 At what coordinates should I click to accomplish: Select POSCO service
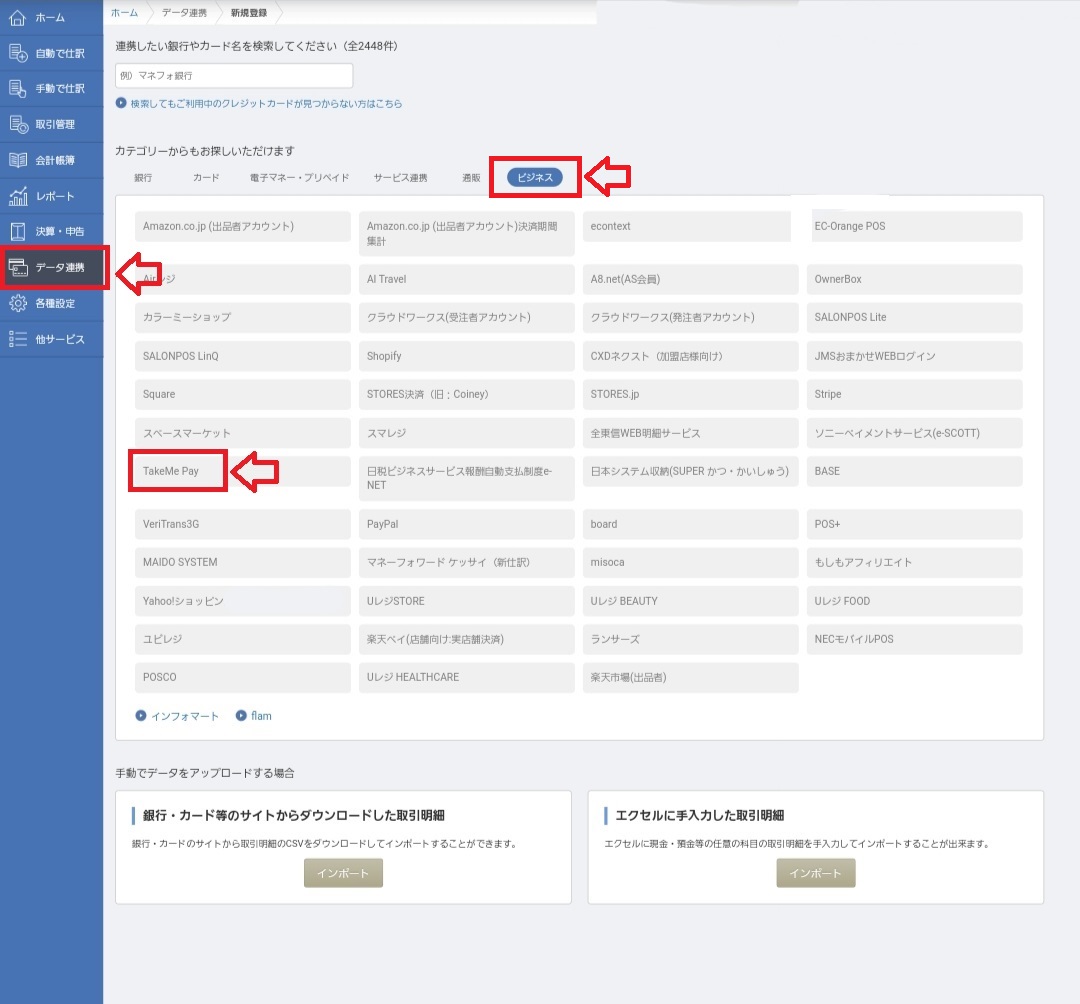click(242, 678)
